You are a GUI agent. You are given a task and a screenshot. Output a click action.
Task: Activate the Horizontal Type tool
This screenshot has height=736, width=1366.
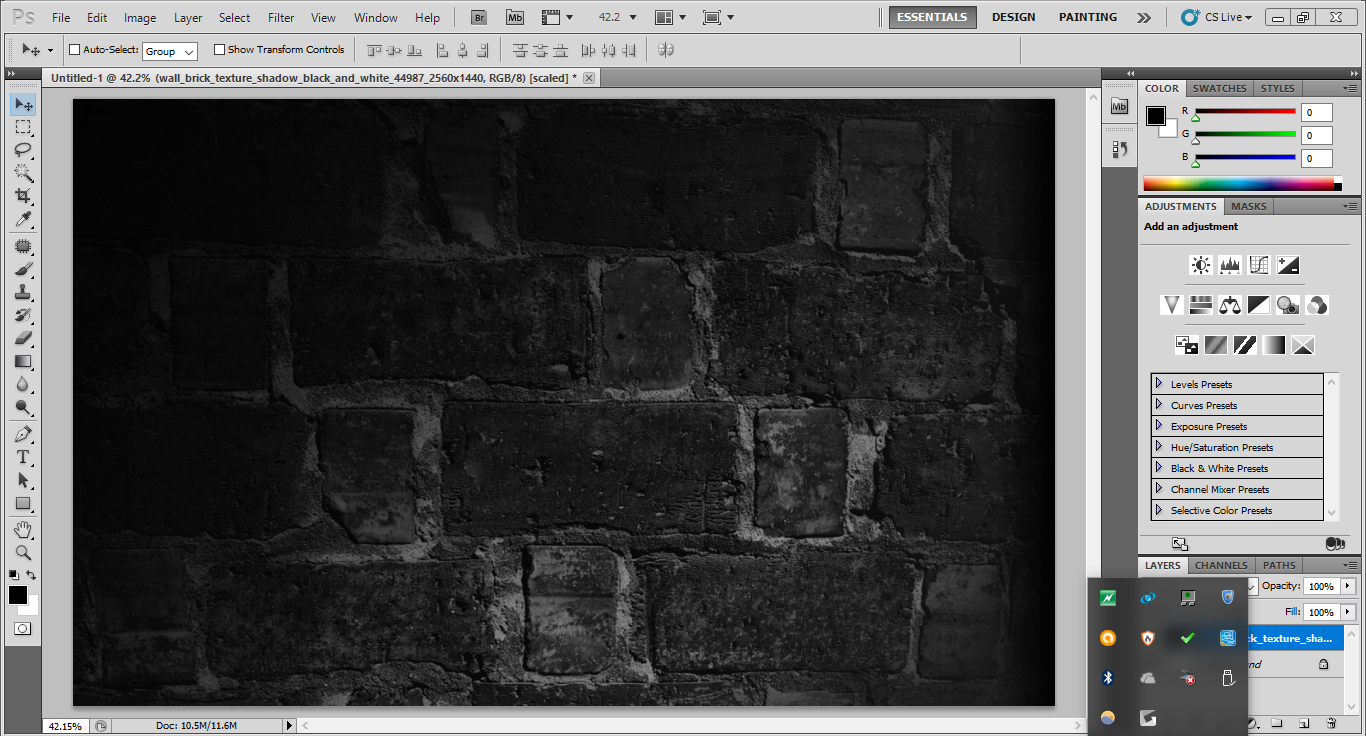pos(23,457)
